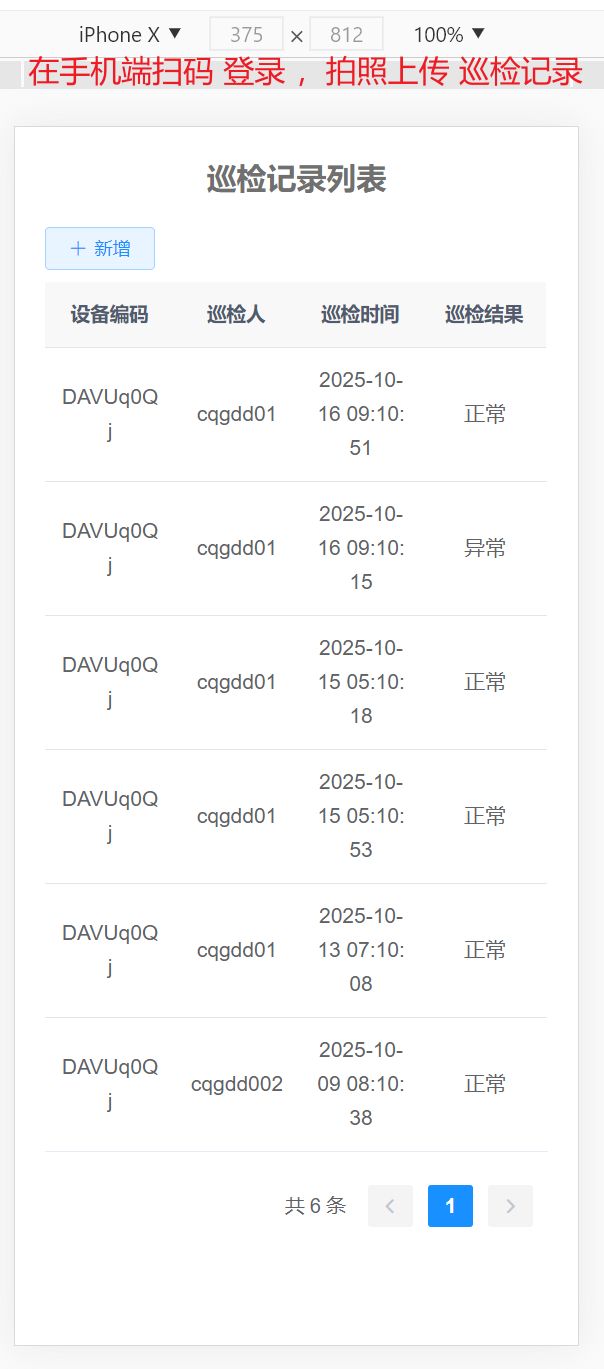This screenshot has height=1369, width=604.
Task: Select the record with 异常 result
Action: [485, 548]
